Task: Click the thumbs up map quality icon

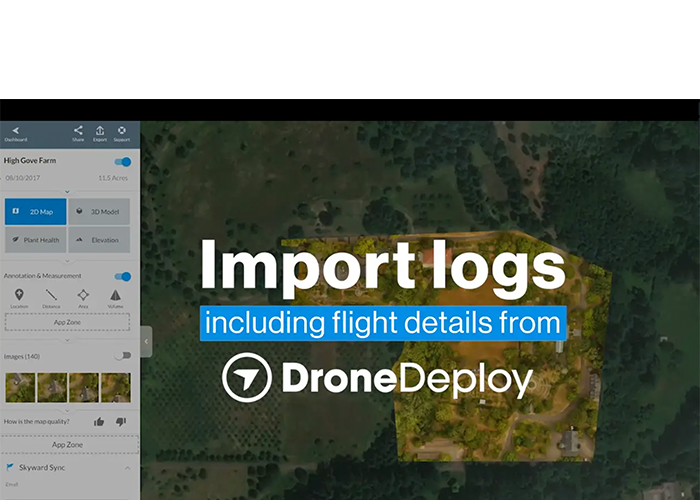Action: point(99,422)
